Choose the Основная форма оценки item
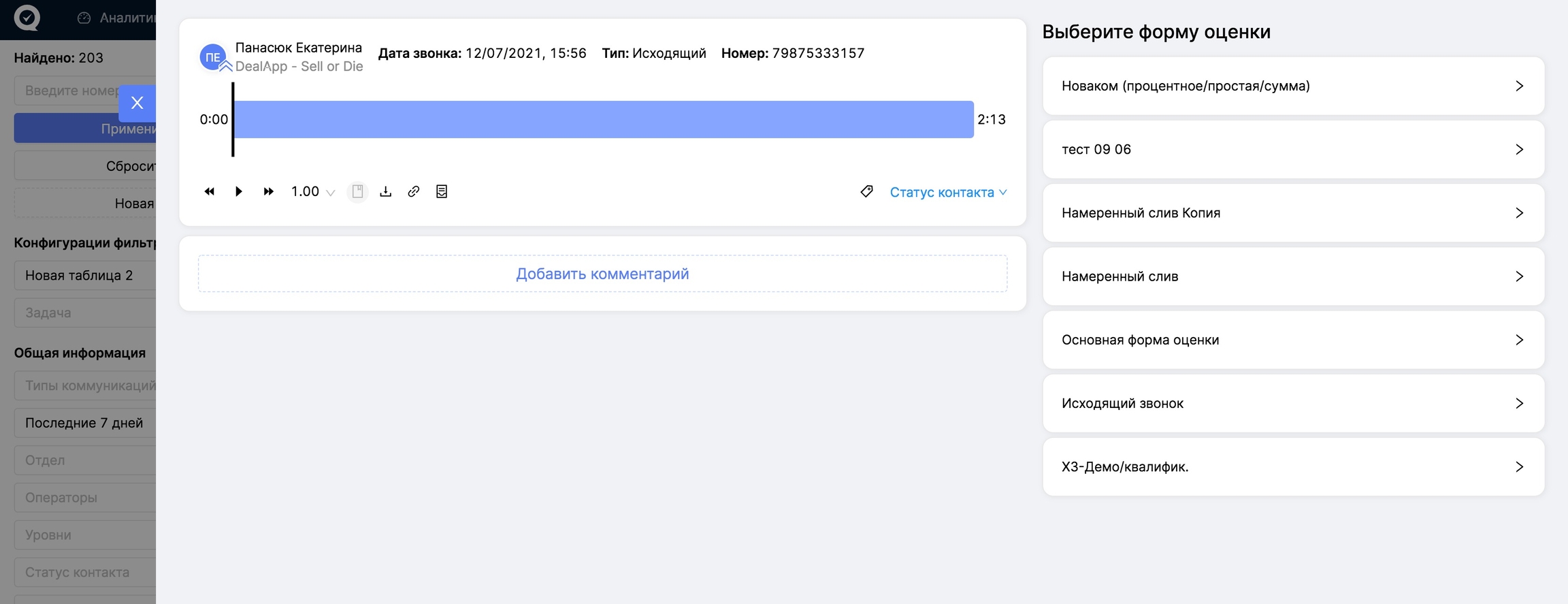Screen dimensions: 1568x604 coord(1293,340)
